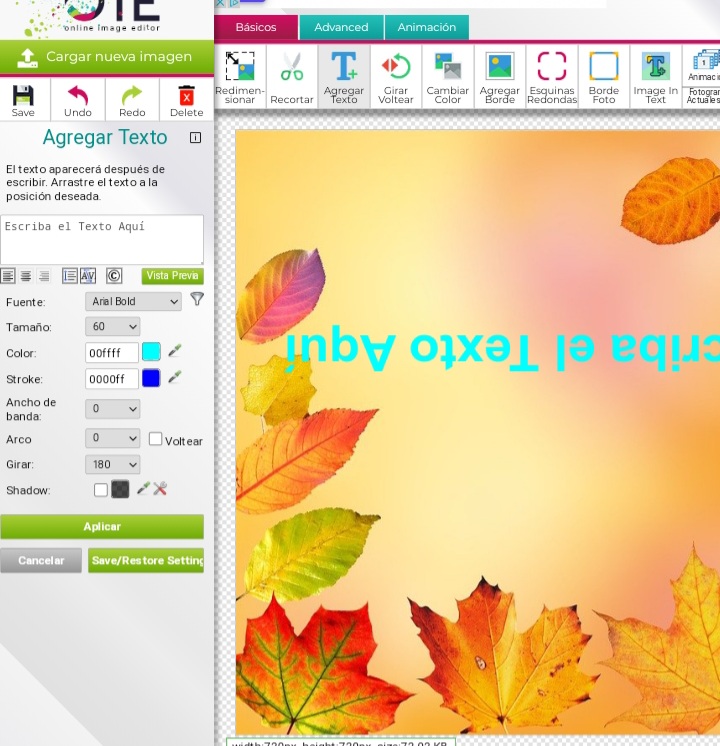This screenshot has width=720, height=746.
Task: Select the Cambiar Color tool
Action: 448,76
